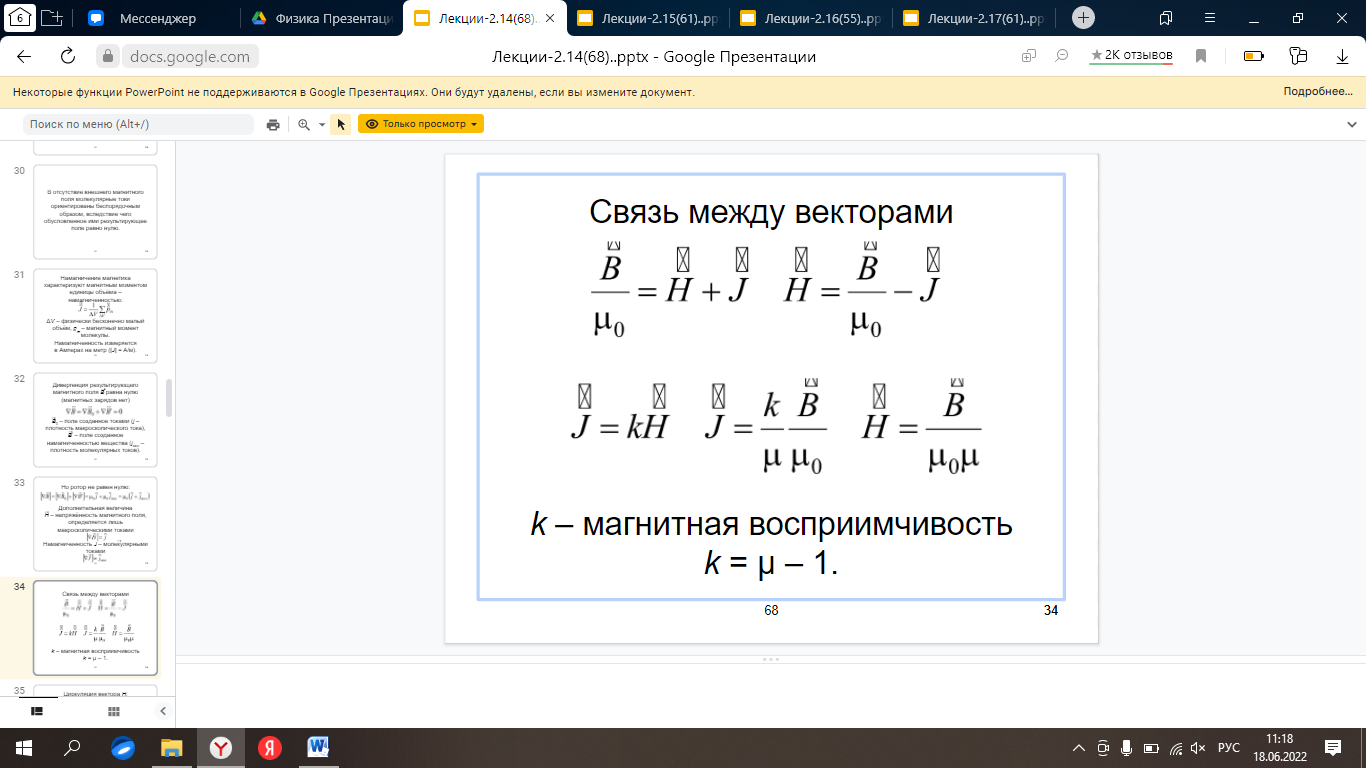Click the '2К отзывов' reviews button
This screenshot has height=768, width=1366.
1131,56
